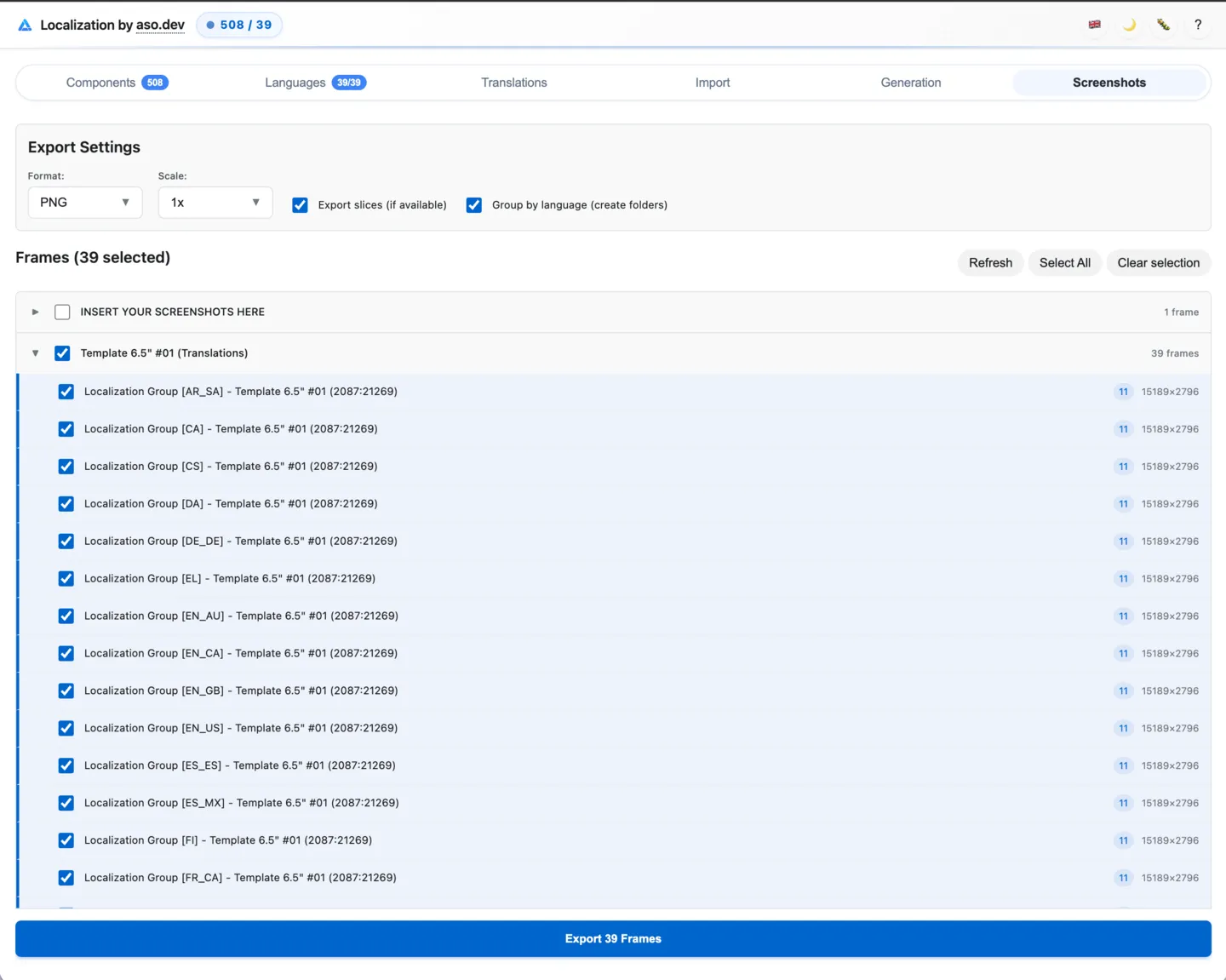Open help via the question mark icon
Image resolution: width=1226 pixels, height=980 pixels.
pos(1198,25)
